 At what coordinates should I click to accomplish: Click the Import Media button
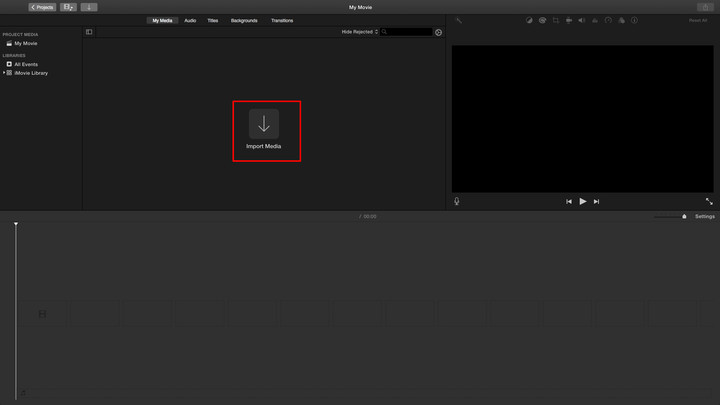(x=264, y=130)
